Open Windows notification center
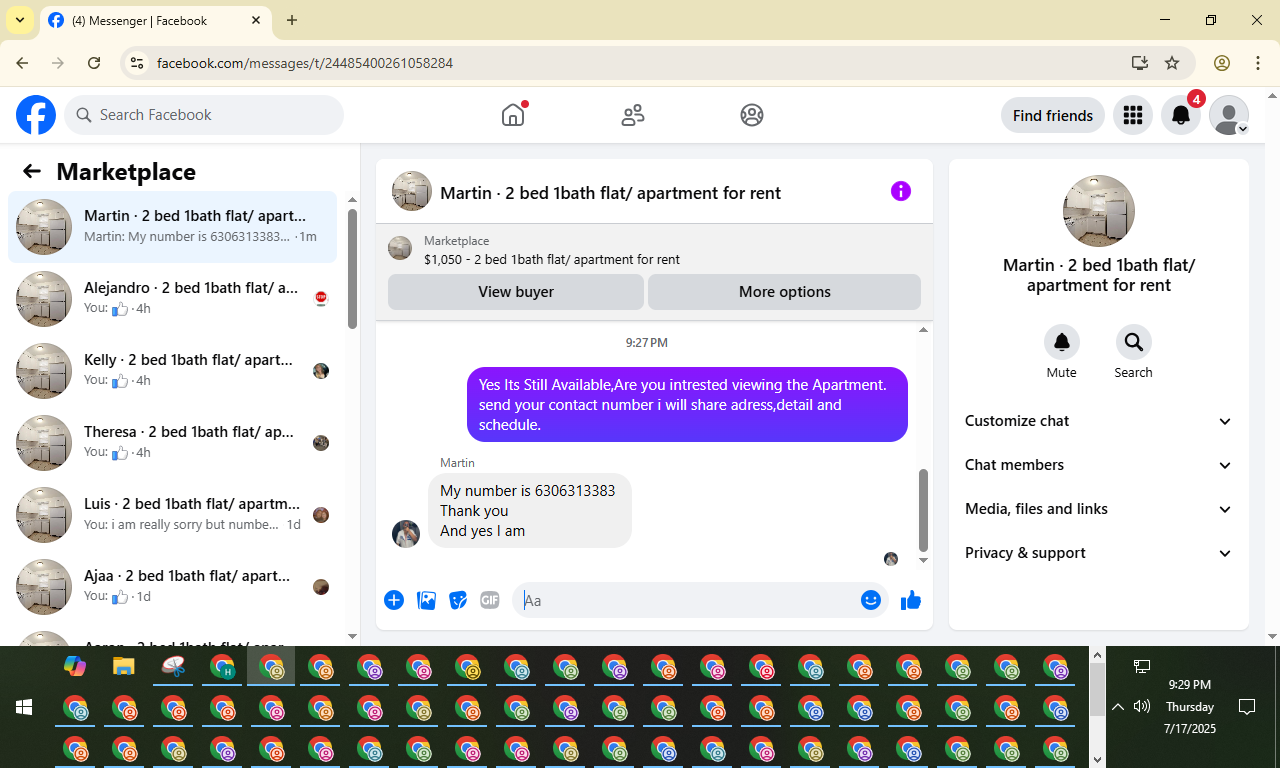1280x768 pixels. 1247,707
